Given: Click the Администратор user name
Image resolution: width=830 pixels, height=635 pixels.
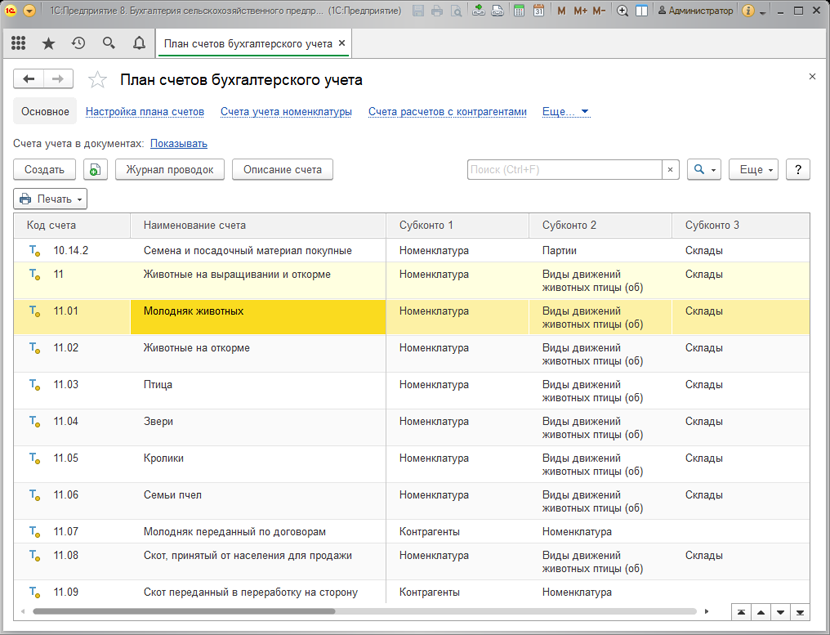Looking at the screenshot, I should 696,11.
